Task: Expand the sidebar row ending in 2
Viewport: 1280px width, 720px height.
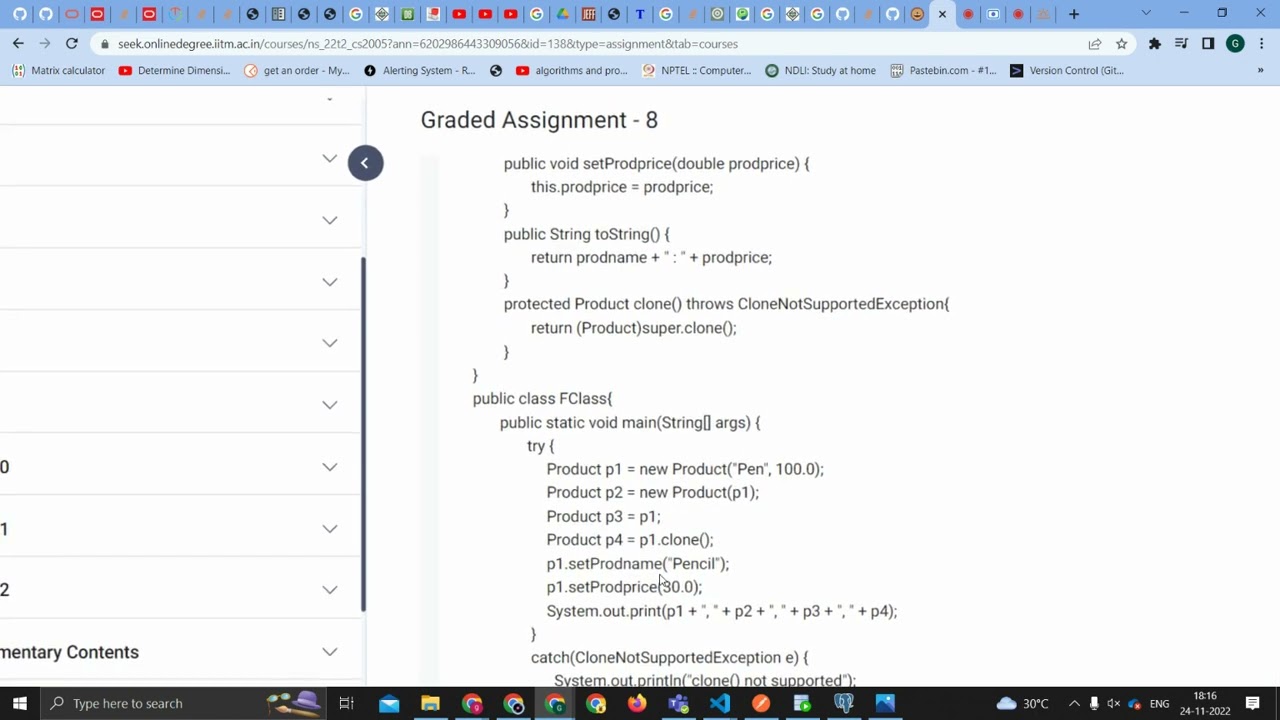Action: (180, 590)
